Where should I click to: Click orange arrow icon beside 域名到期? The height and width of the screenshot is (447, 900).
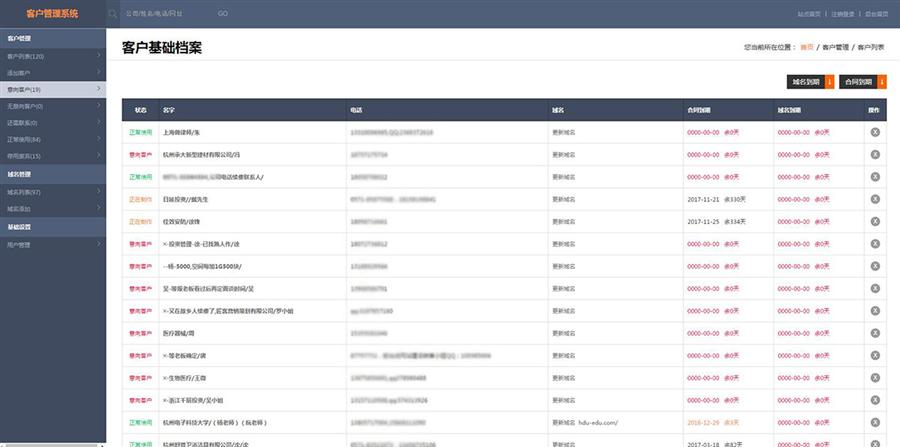coord(829,82)
